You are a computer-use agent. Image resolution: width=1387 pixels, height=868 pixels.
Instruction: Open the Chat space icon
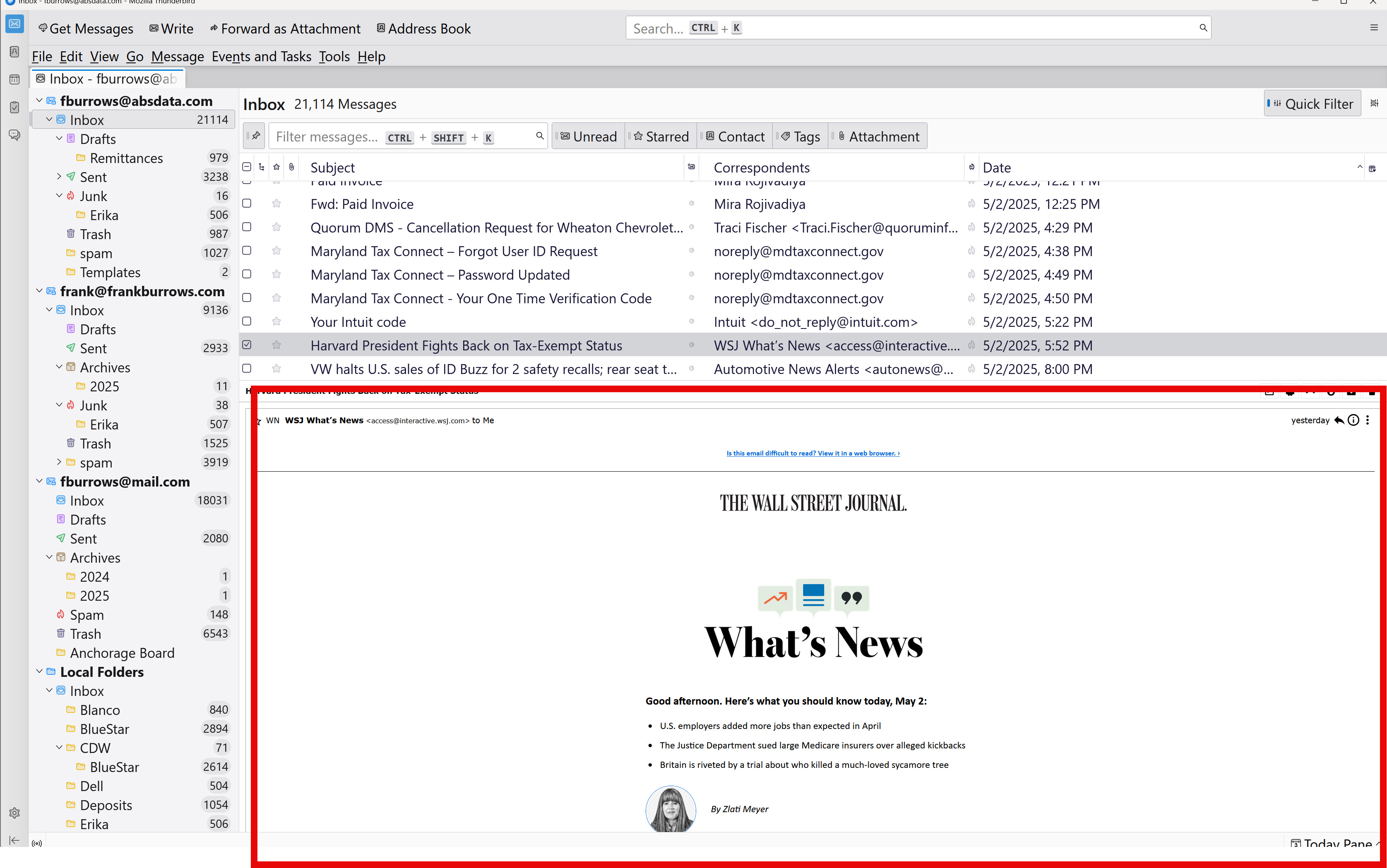pos(14,135)
